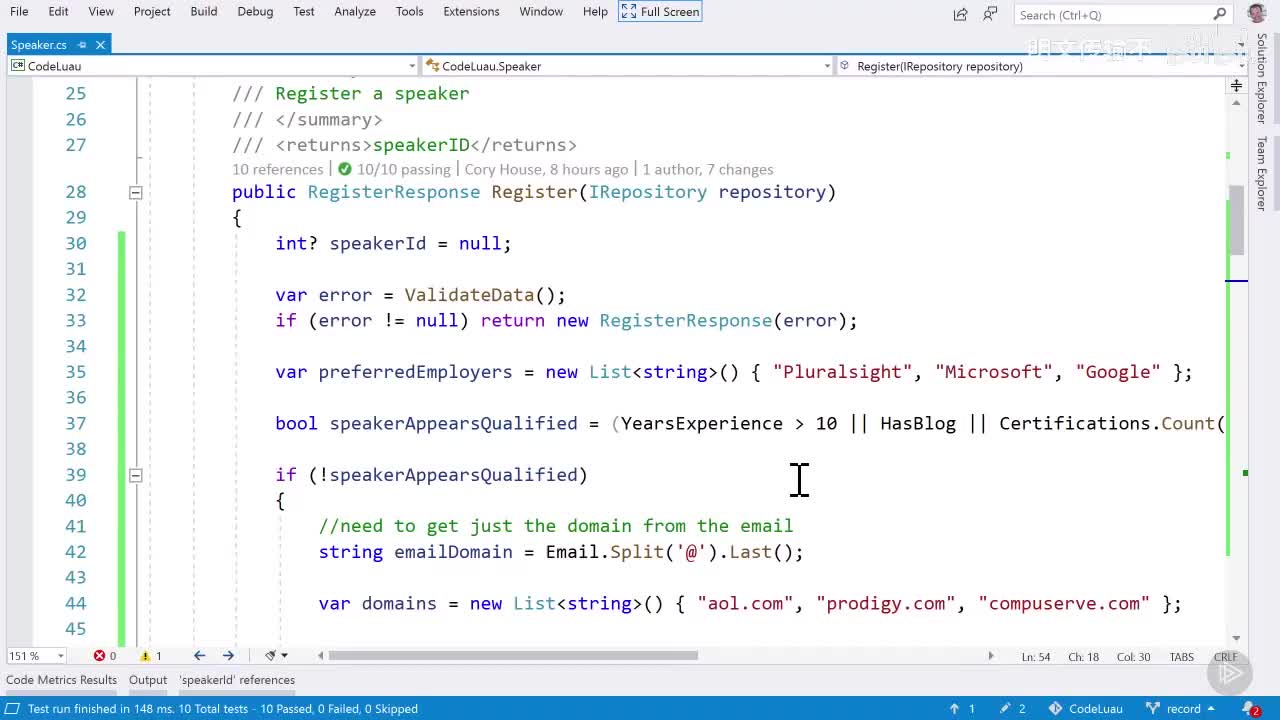Open the CodeLuau project dropdown
This screenshot has height=720, width=1280.
pos(213,66)
